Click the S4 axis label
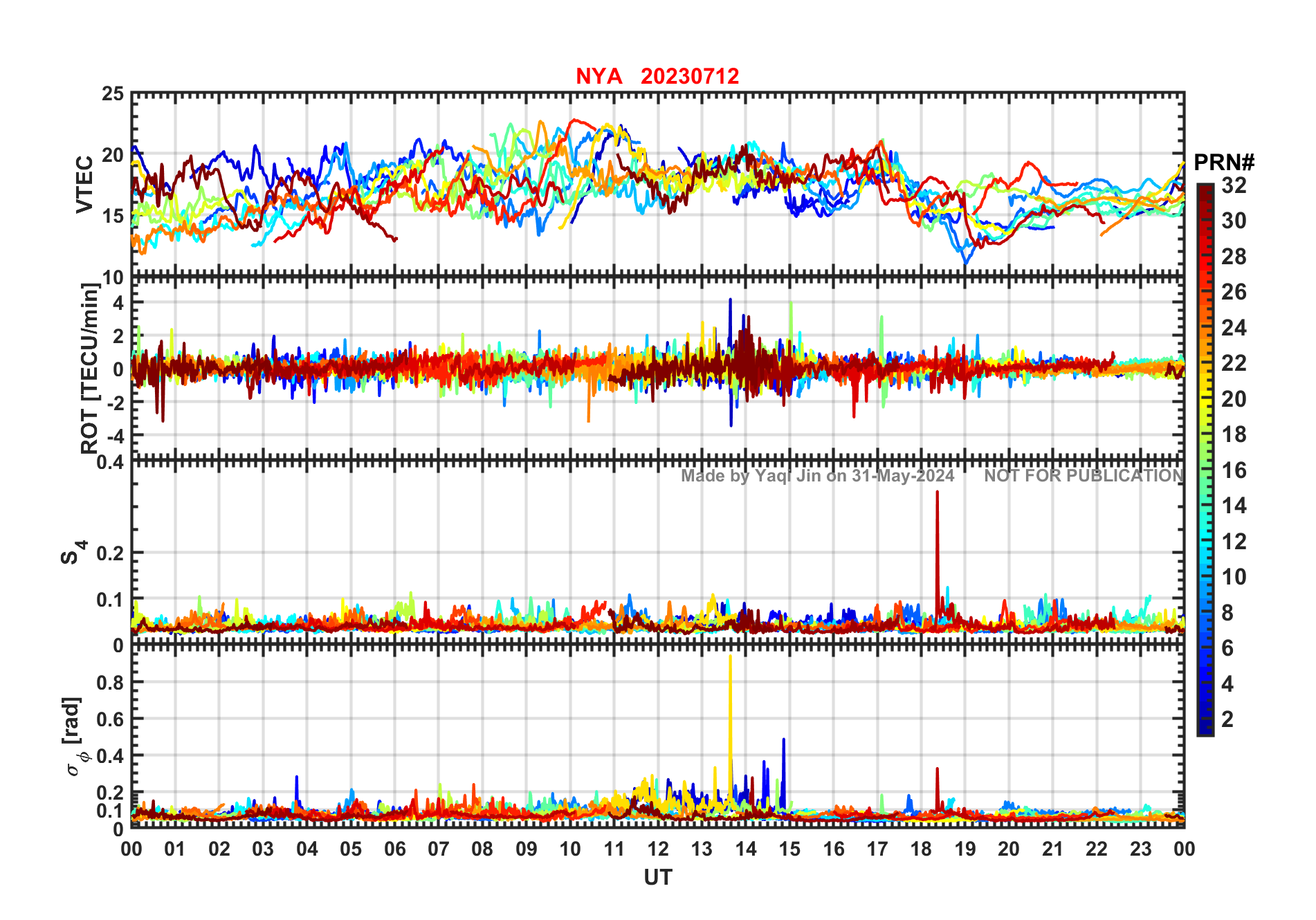1316x920 pixels. (x=73, y=553)
